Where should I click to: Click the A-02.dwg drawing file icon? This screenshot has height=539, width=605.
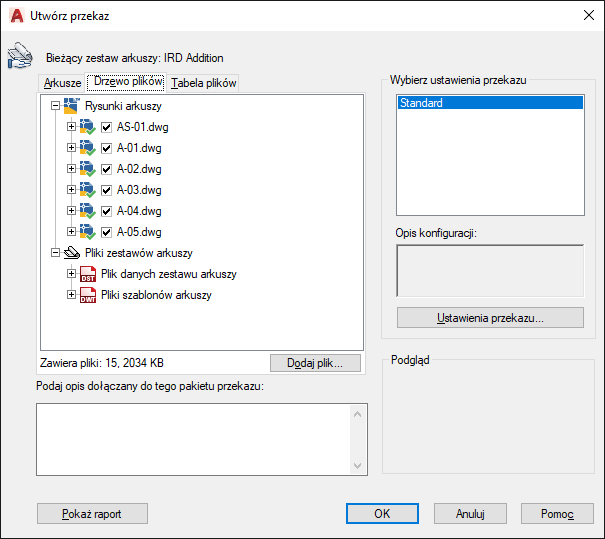[x=88, y=169]
